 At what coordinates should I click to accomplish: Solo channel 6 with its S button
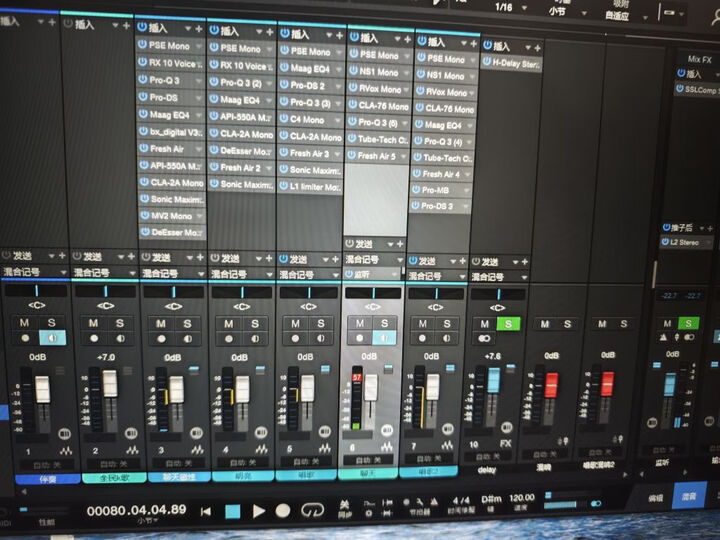385,323
